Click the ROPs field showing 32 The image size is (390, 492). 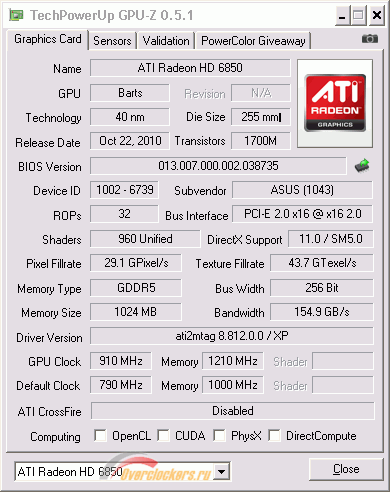(124, 214)
